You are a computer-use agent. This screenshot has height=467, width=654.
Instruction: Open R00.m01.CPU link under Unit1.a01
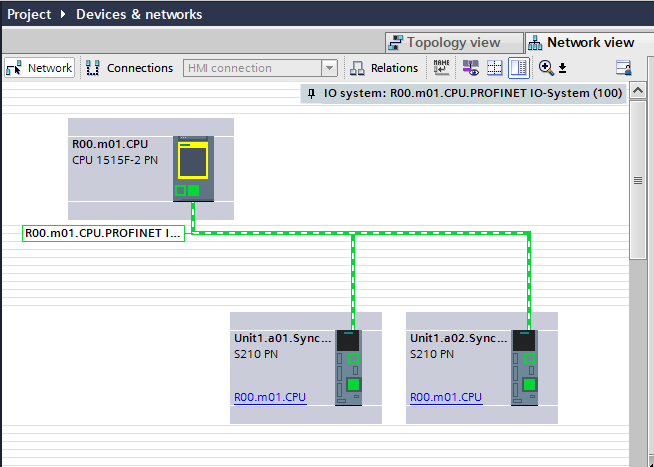270,397
